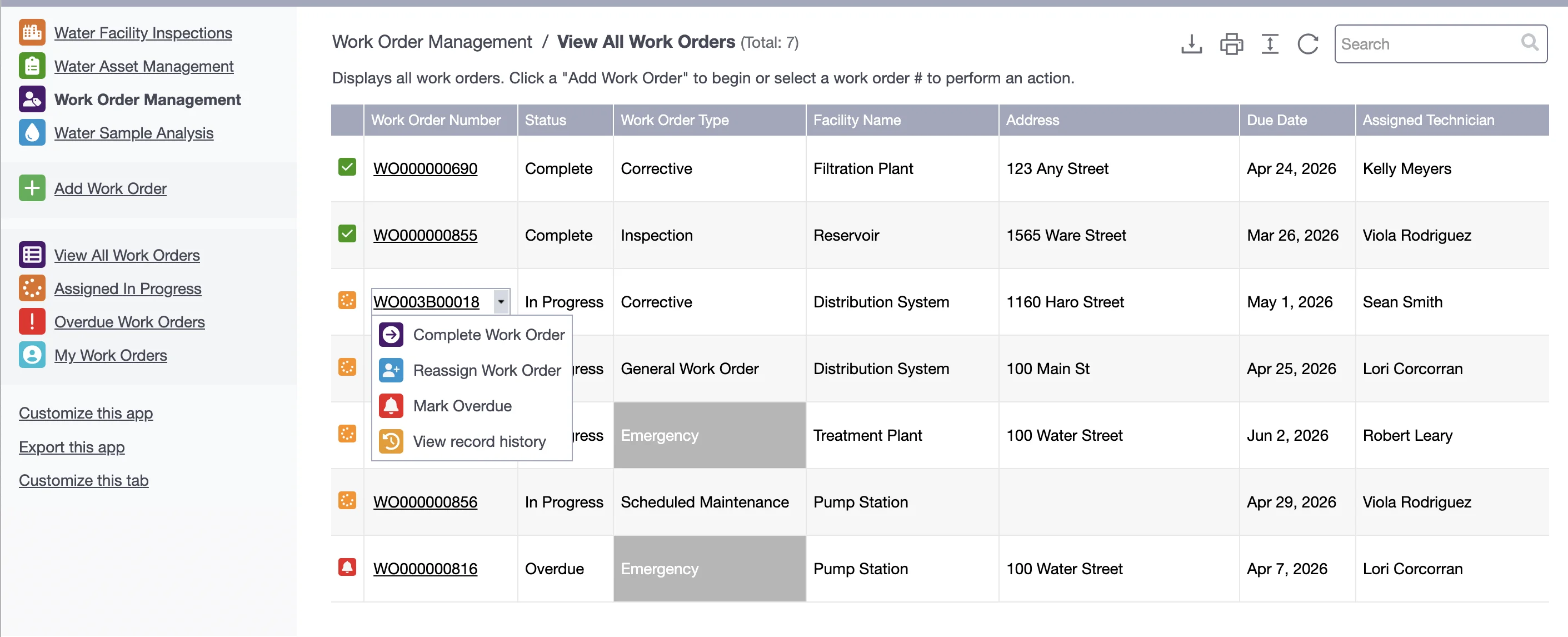Refresh the work orders list
This screenshot has height=637, width=1568.
(1309, 44)
